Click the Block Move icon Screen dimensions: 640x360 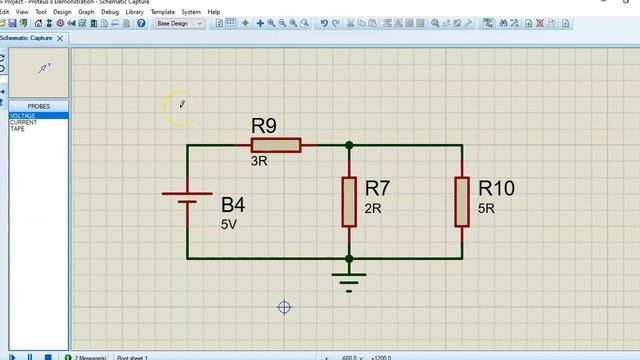point(398,23)
